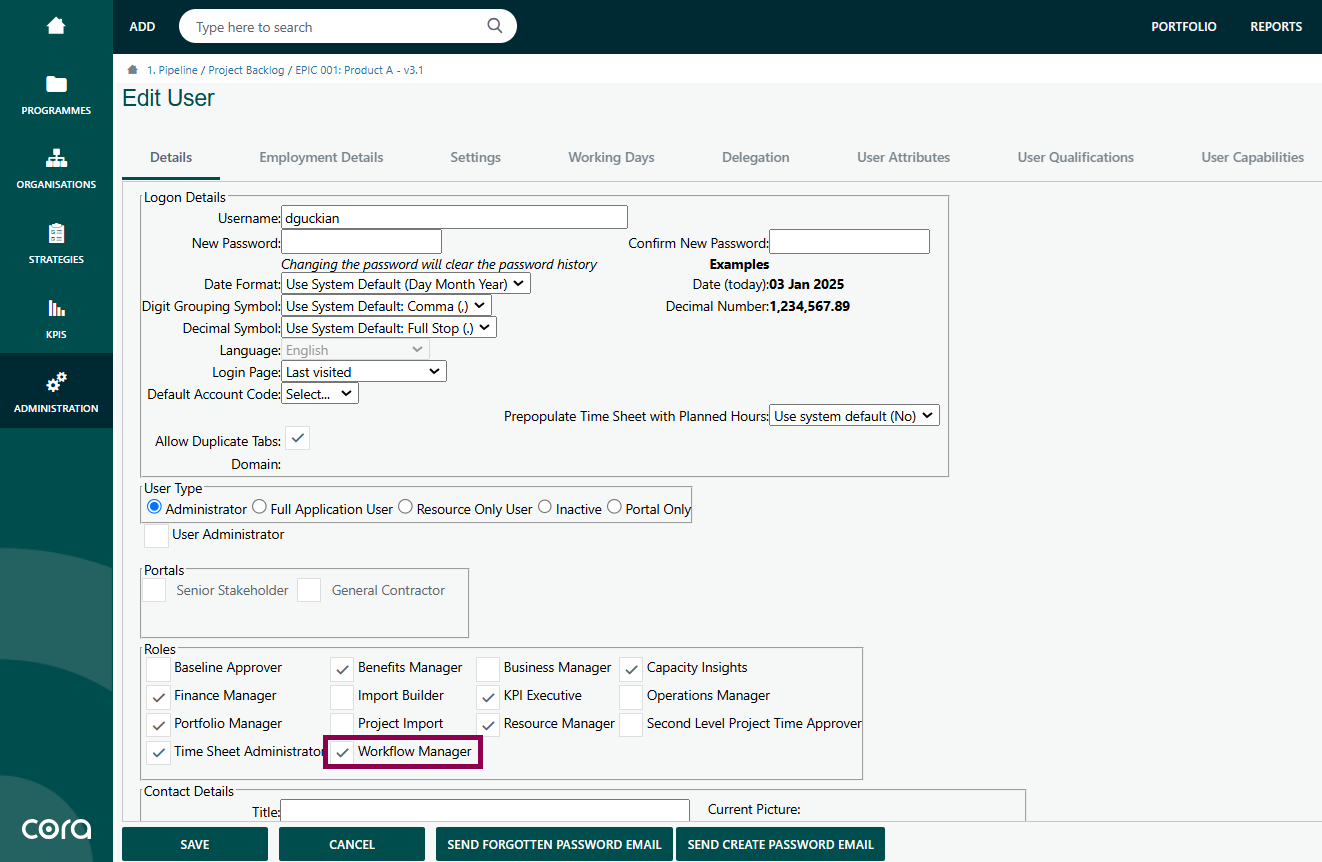Tick the Baseline Approver role
This screenshot has width=1322, height=862.
tap(158, 669)
